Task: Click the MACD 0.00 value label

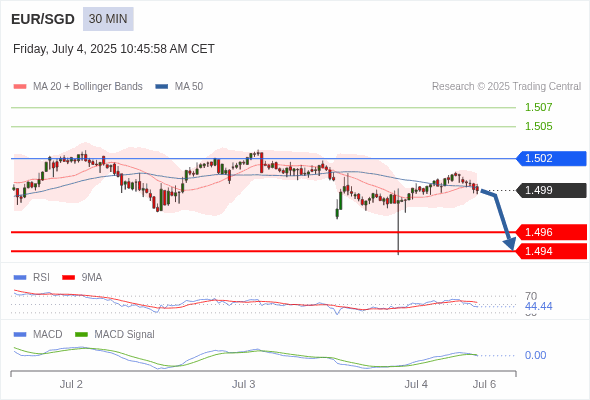Action: 535,355
